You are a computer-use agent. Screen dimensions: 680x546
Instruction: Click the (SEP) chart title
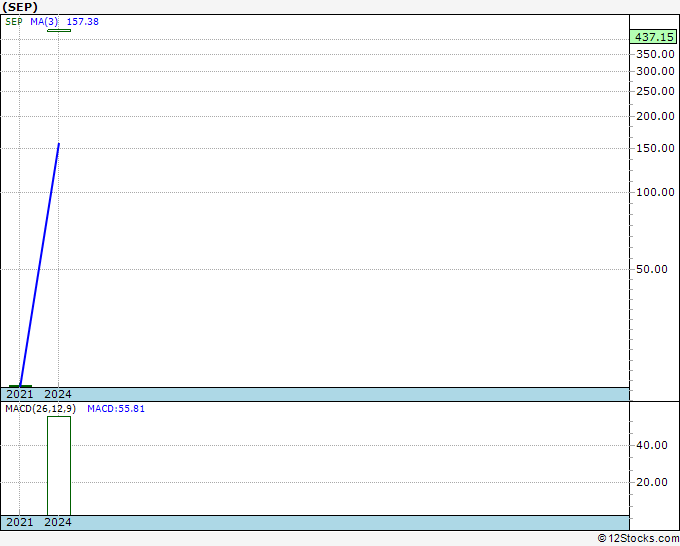(20, 7)
